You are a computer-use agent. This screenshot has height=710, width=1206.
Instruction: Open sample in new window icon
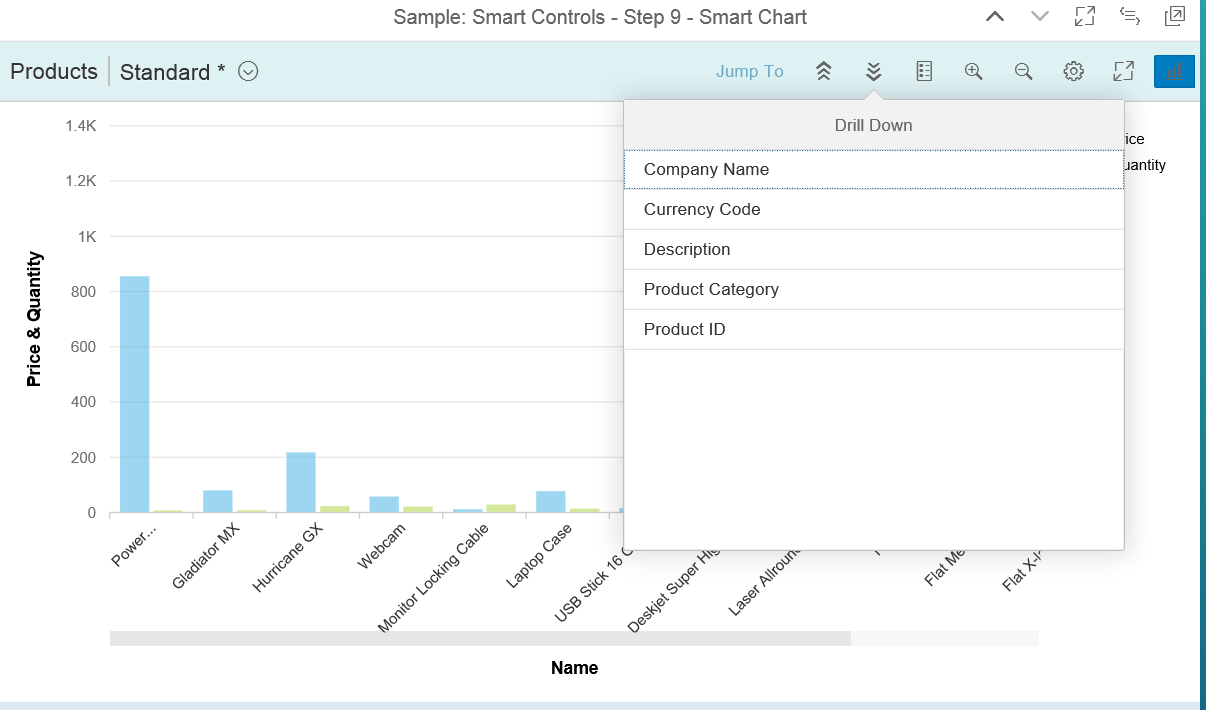(x=1175, y=16)
